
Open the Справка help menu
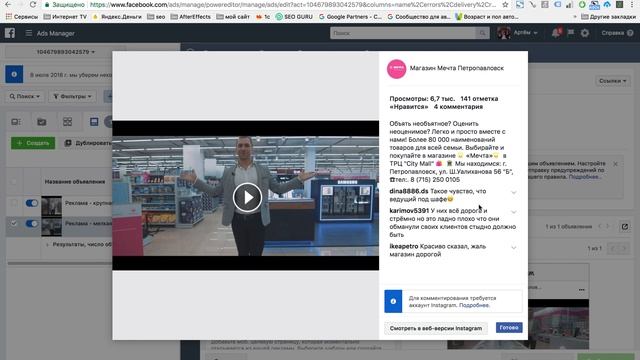pyautogui.click(x=617, y=33)
